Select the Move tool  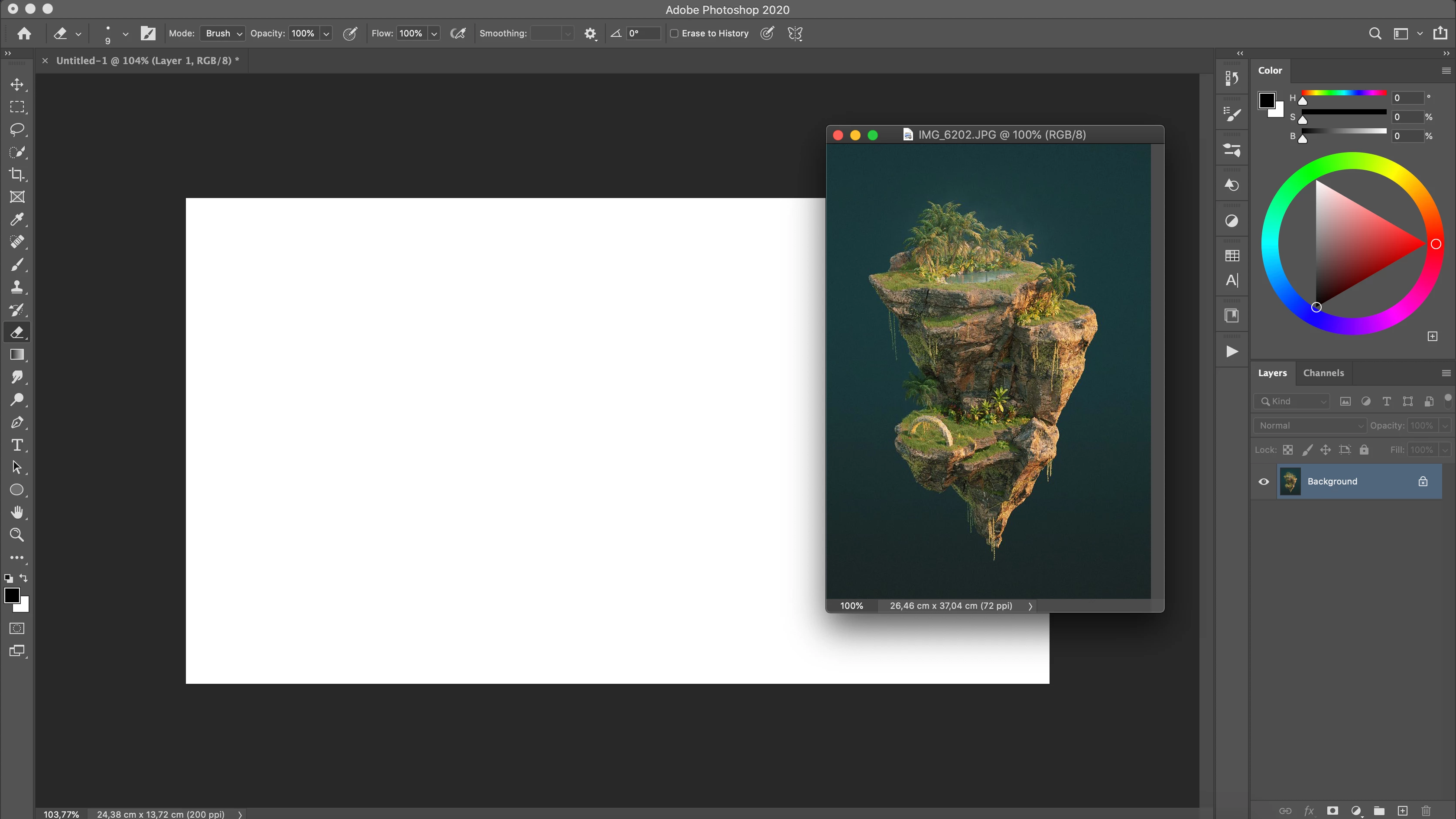17,85
